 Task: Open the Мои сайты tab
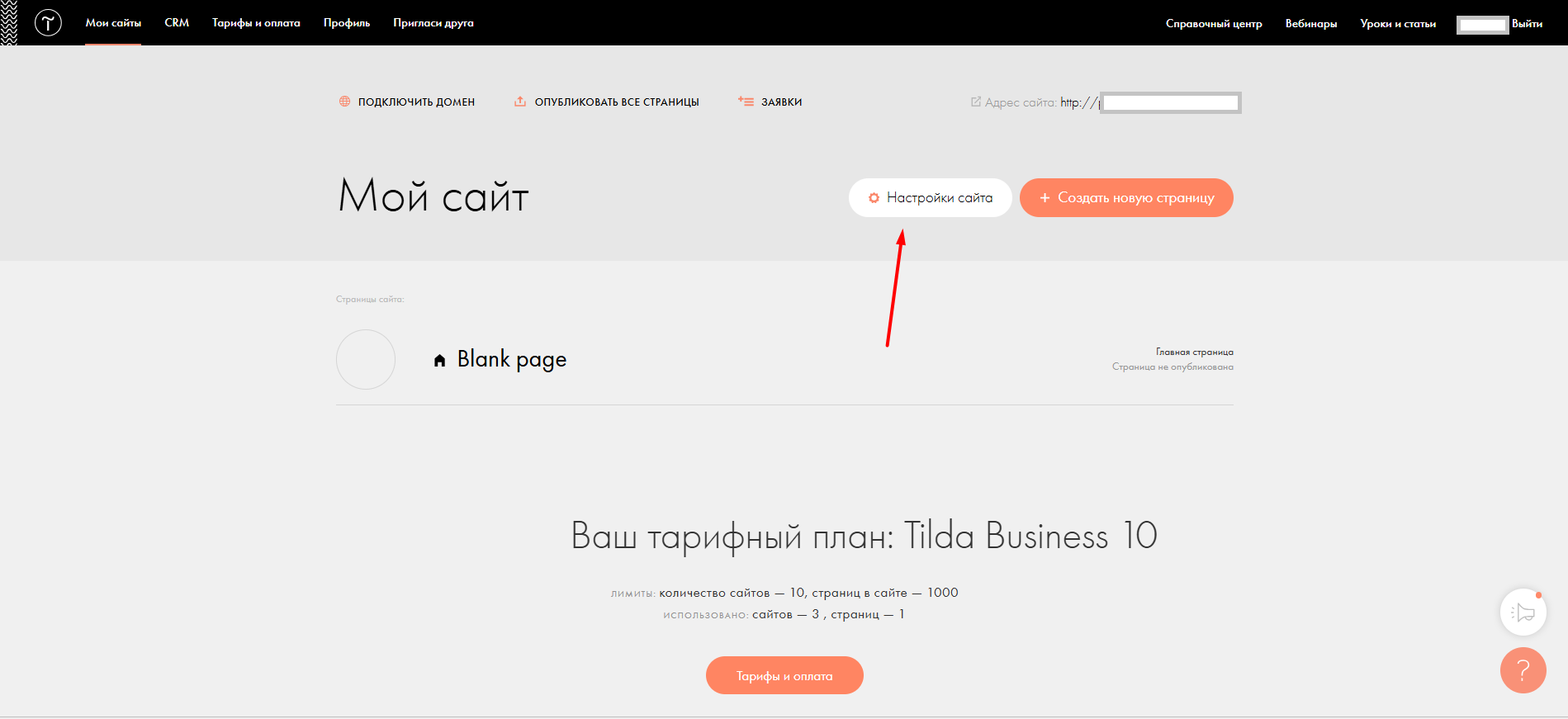[x=113, y=23]
